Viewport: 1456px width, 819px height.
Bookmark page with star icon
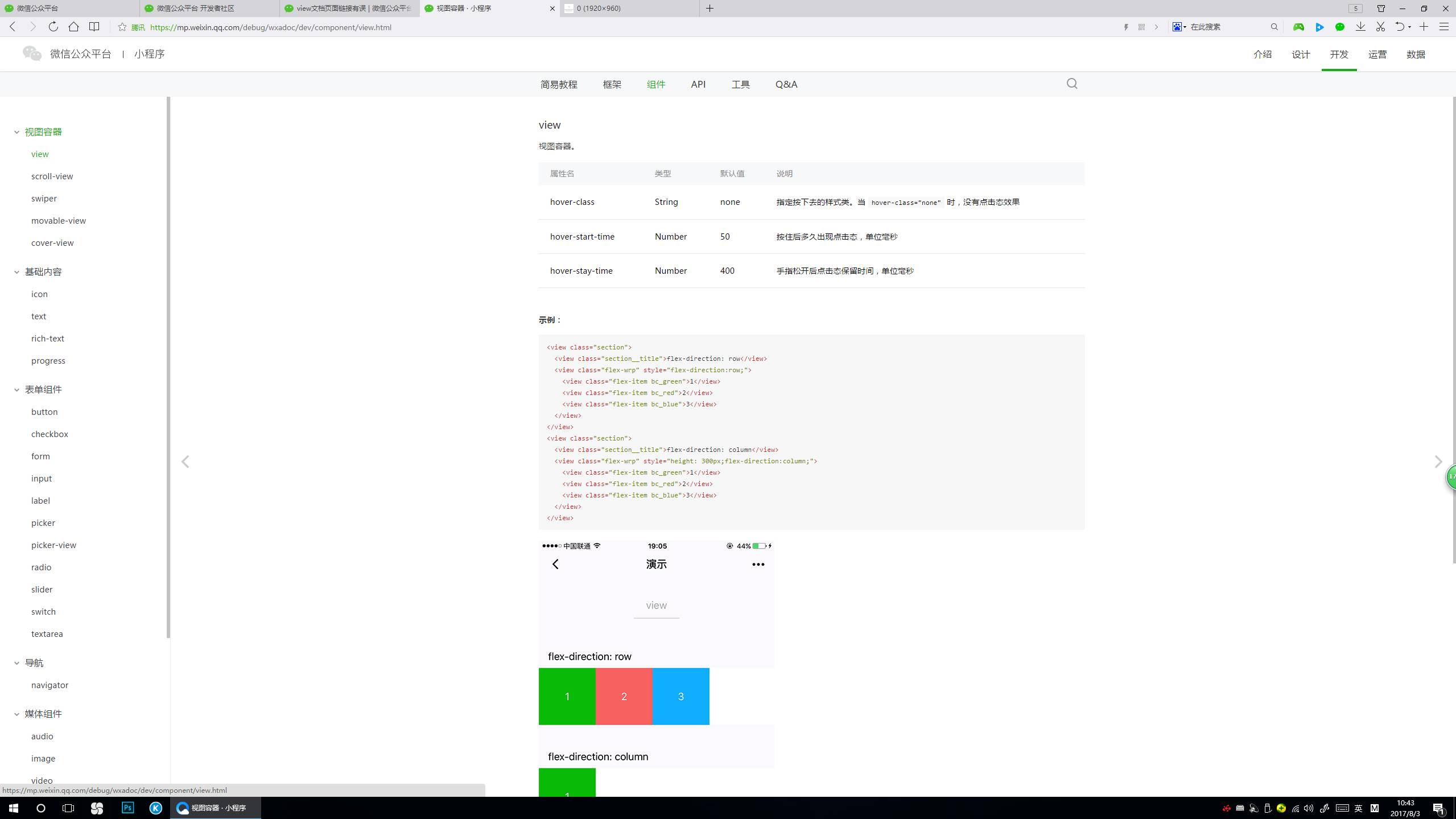point(122,27)
